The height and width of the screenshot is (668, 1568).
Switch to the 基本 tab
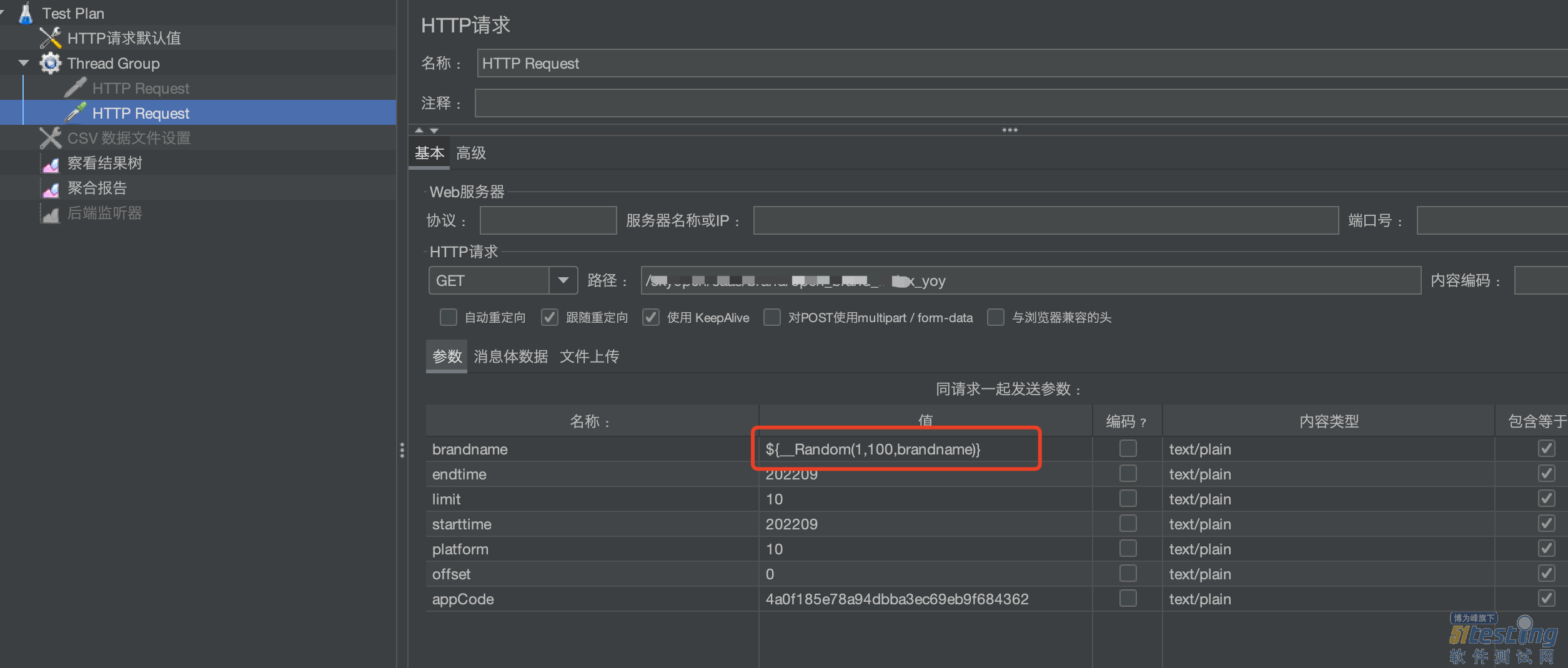click(430, 153)
